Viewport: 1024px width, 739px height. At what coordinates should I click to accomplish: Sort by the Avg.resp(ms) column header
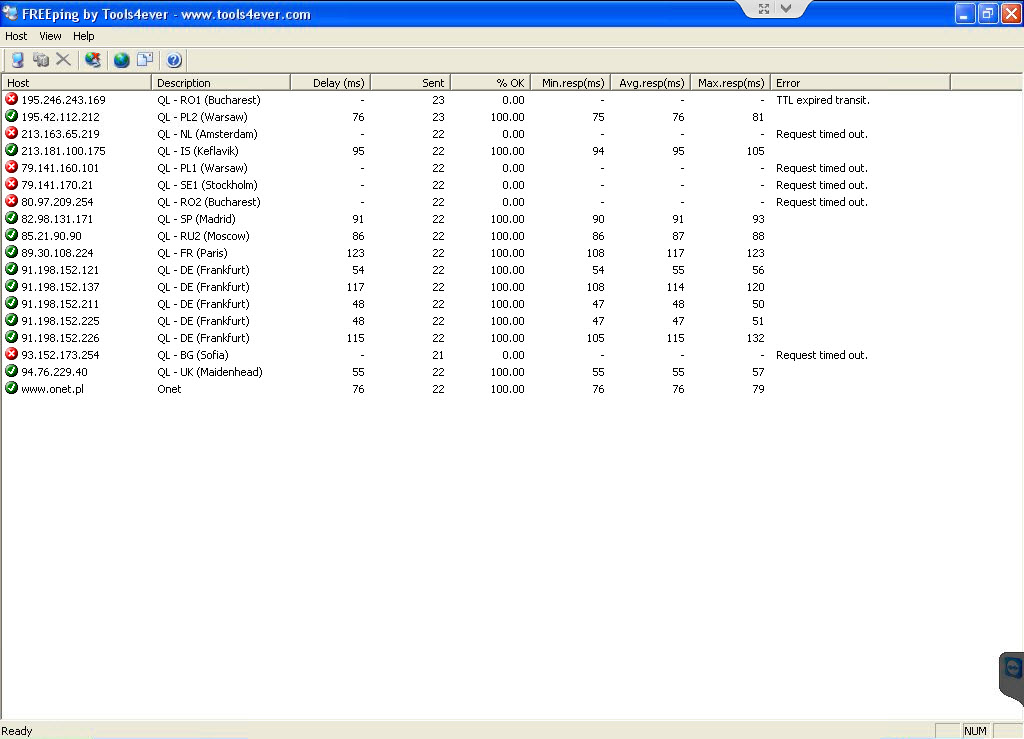[x=650, y=83]
